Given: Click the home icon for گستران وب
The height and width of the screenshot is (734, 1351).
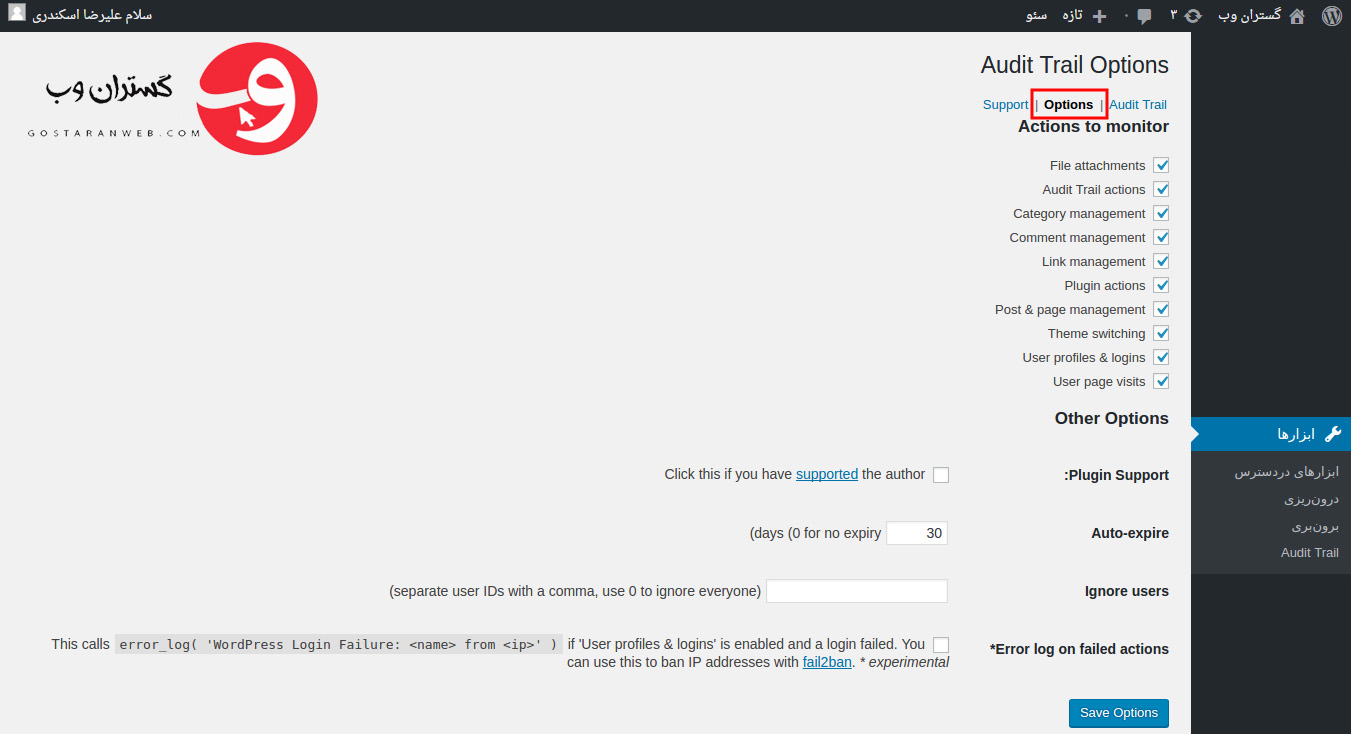Looking at the screenshot, I should click(1297, 16).
